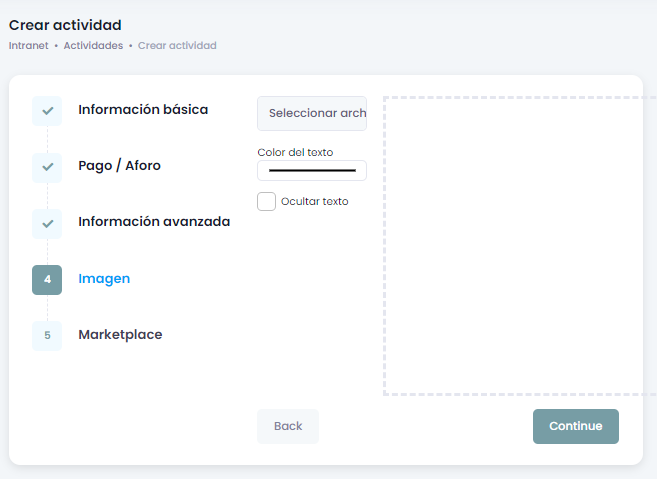Select the Imagen step label

(104, 279)
